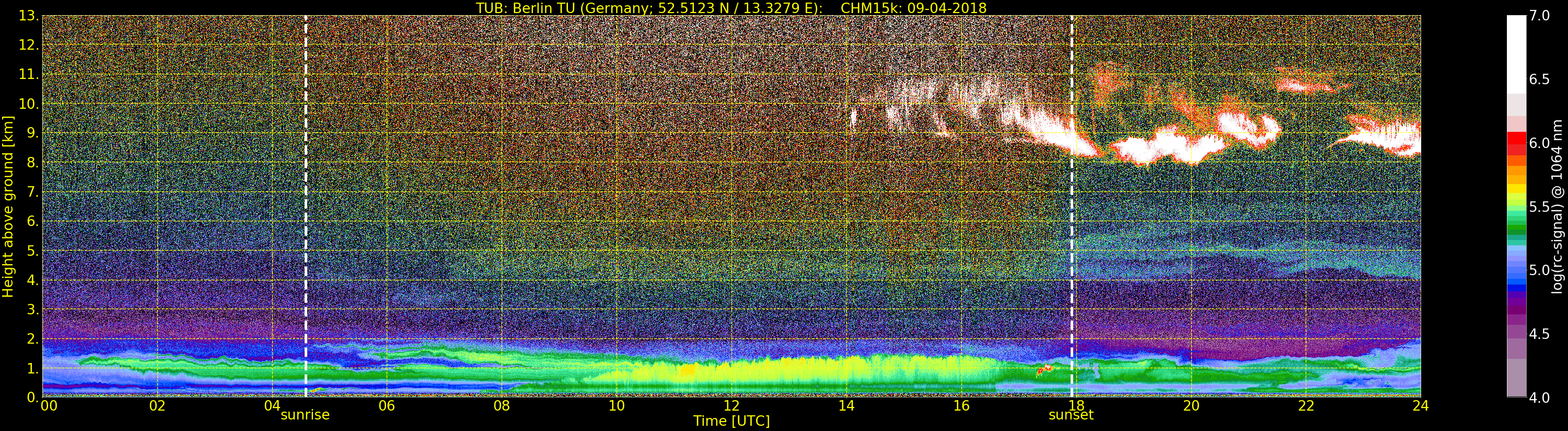Click the "6.0" colorbar tick label
1568x431 pixels.
click(x=1539, y=143)
